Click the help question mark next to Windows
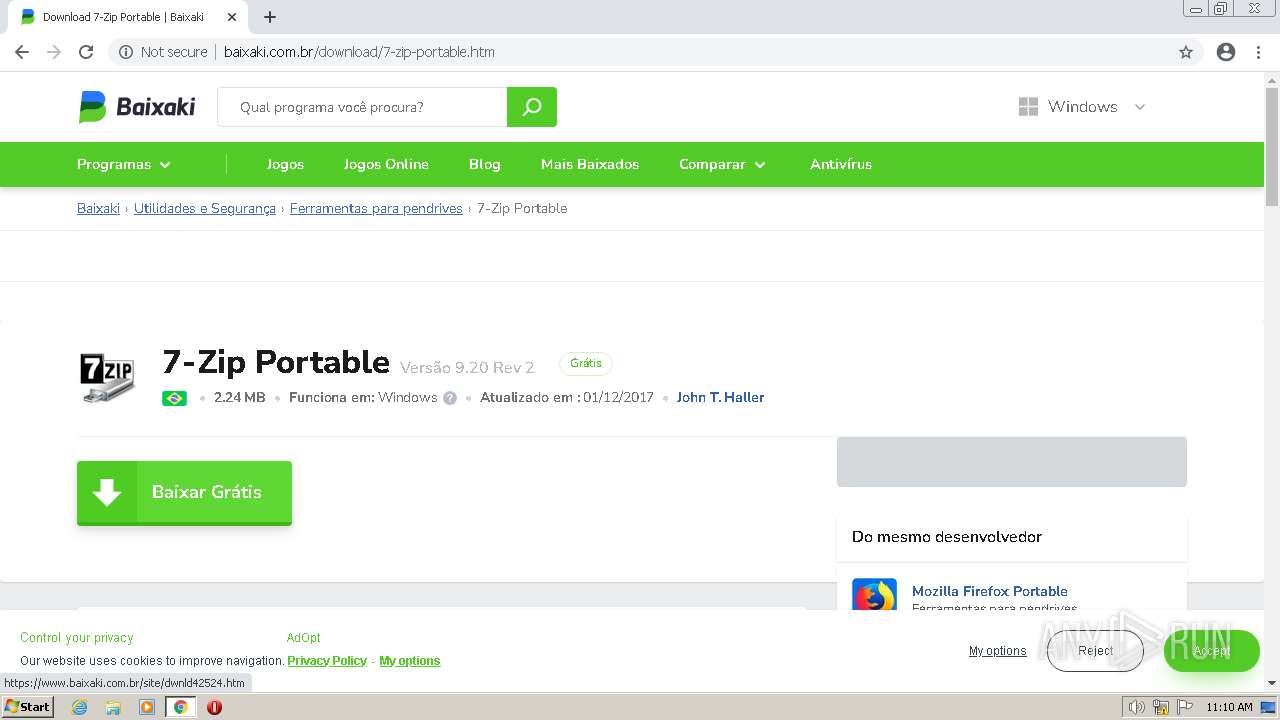Image resolution: width=1280 pixels, height=720 pixels. 450,398
